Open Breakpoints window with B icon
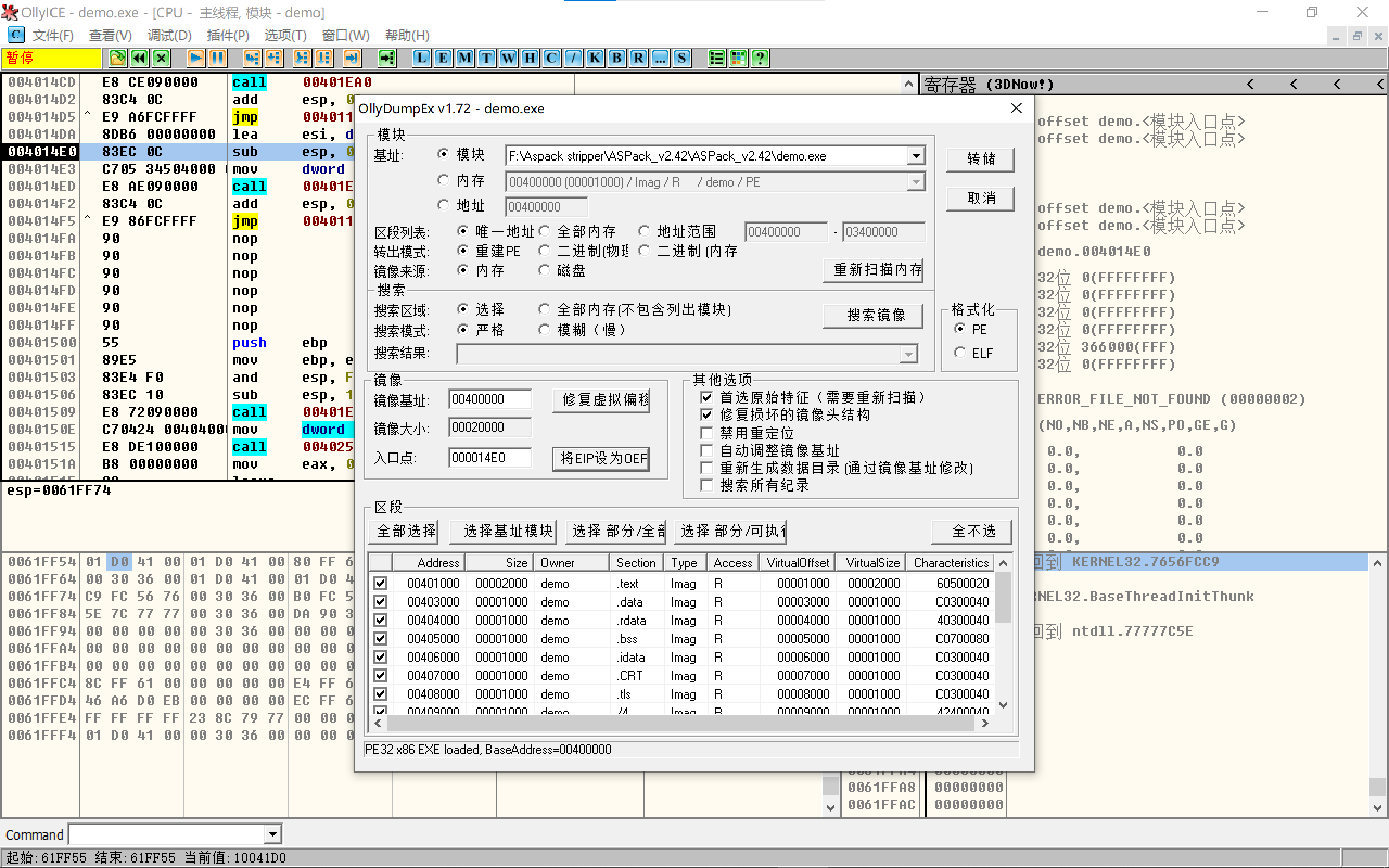Image resolution: width=1389 pixels, height=868 pixels. click(x=616, y=58)
